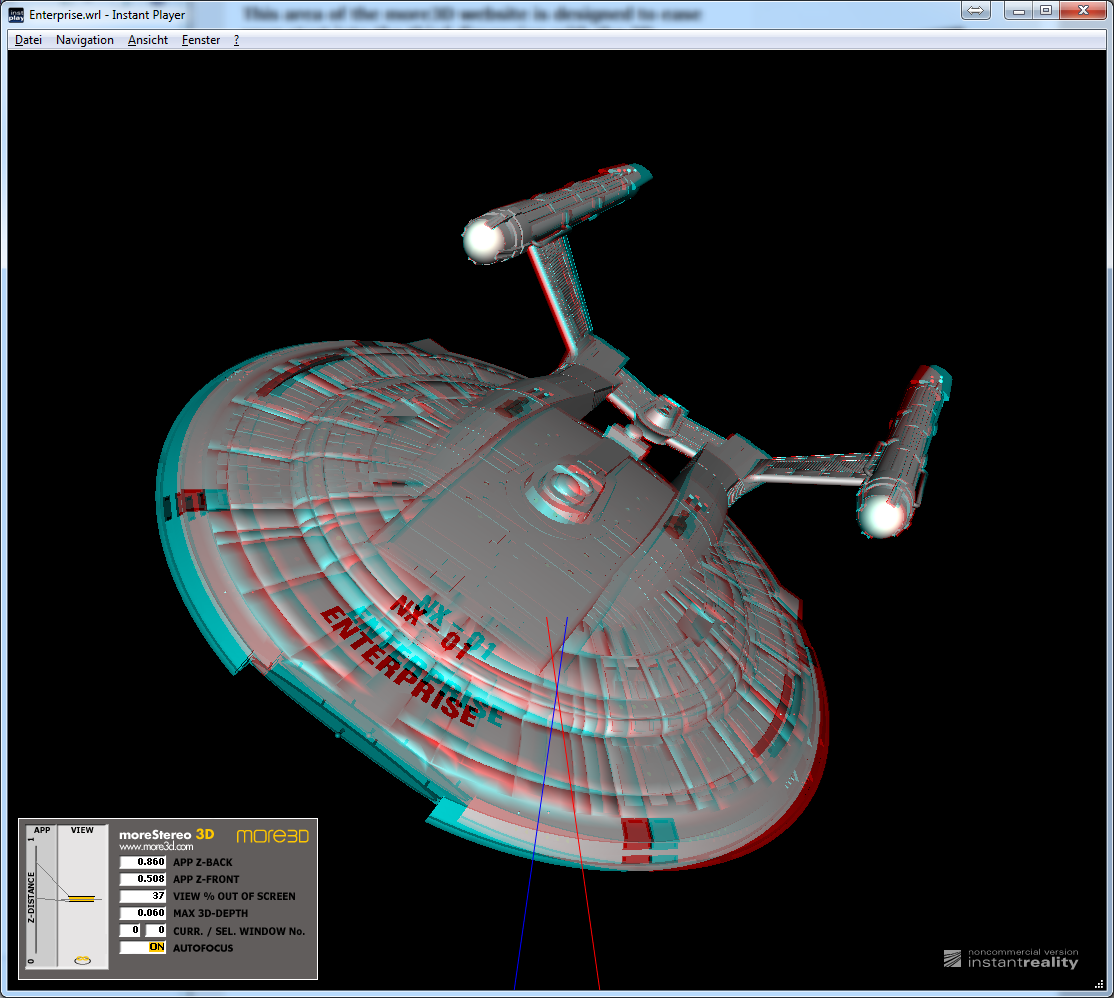Click the yellow more3D logo
Screen dimensions: 1114x998
[273, 836]
